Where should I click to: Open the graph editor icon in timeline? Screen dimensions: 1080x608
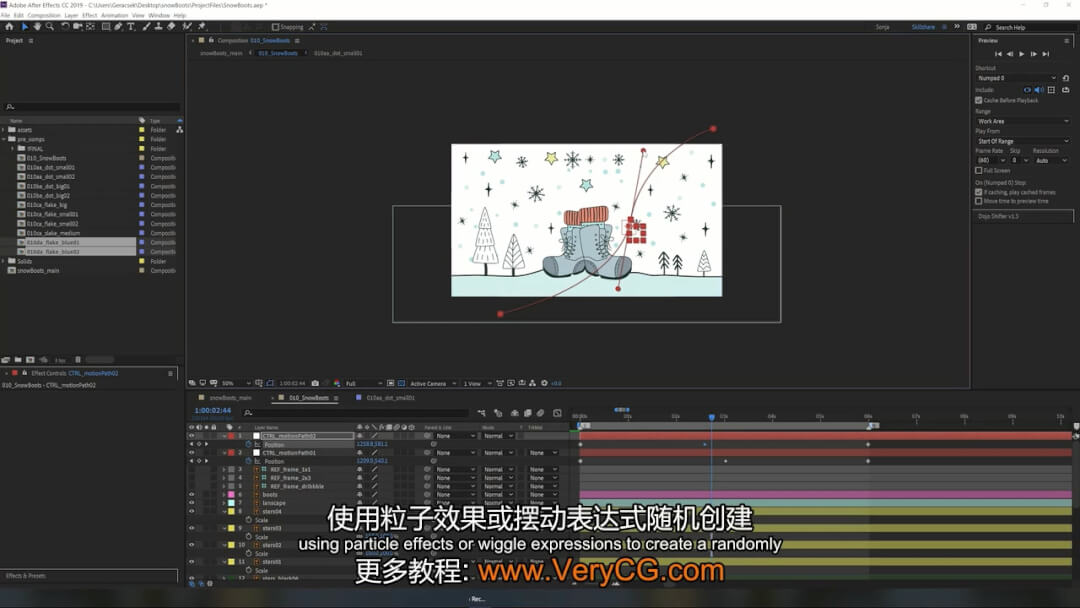[557, 413]
